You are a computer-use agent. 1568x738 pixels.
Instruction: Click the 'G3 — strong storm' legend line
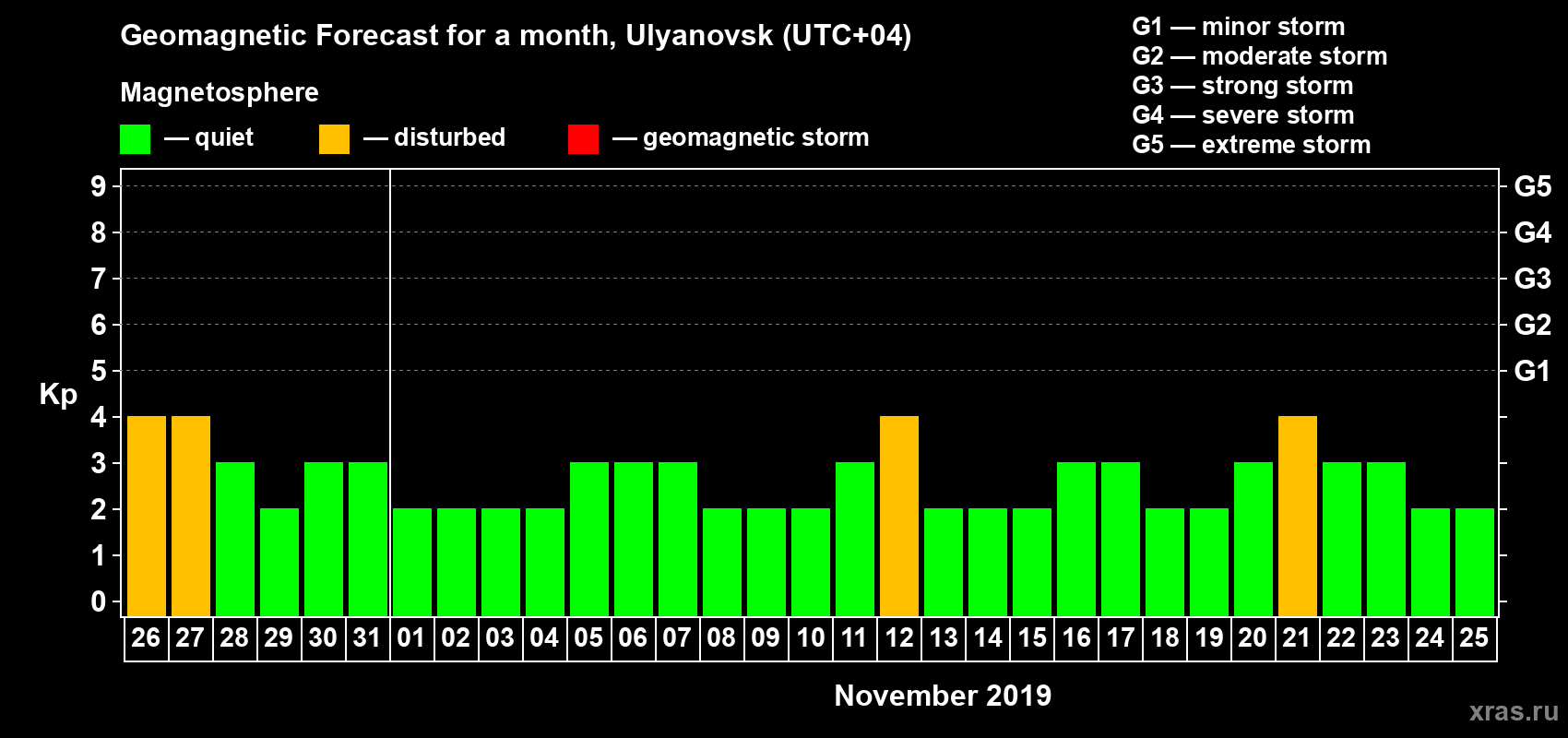(1242, 86)
